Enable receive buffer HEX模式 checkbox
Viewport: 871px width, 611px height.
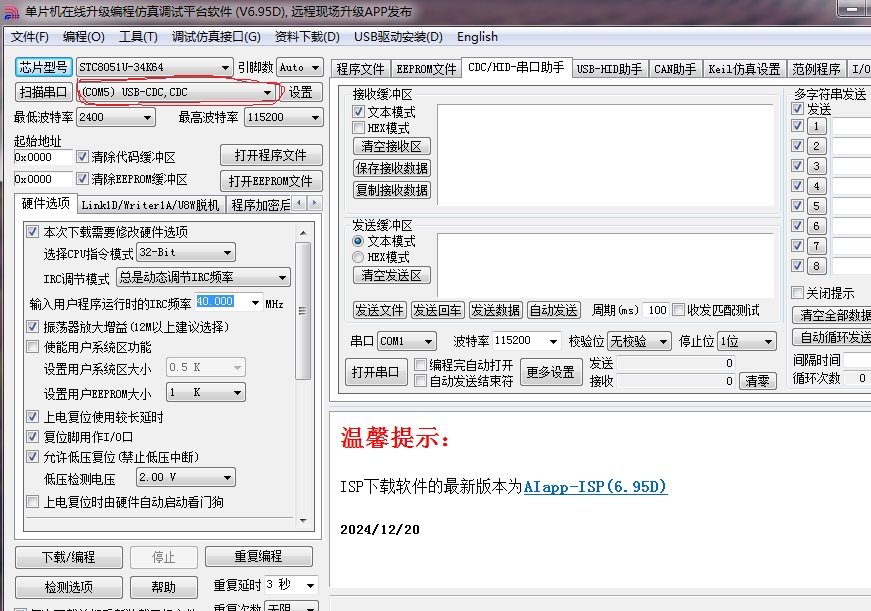(x=358, y=128)
